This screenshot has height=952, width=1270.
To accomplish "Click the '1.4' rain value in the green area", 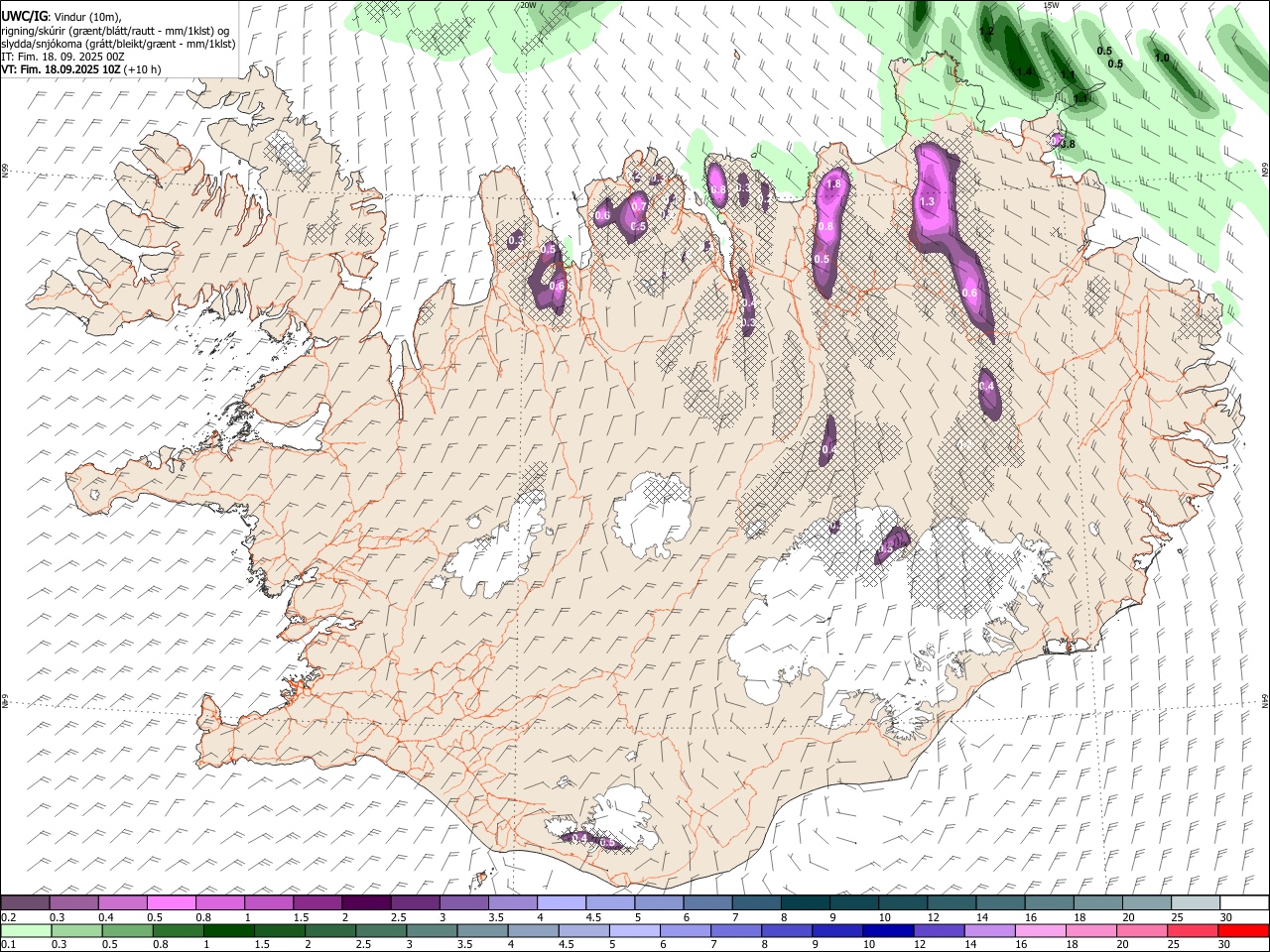I will (1025, 71).
